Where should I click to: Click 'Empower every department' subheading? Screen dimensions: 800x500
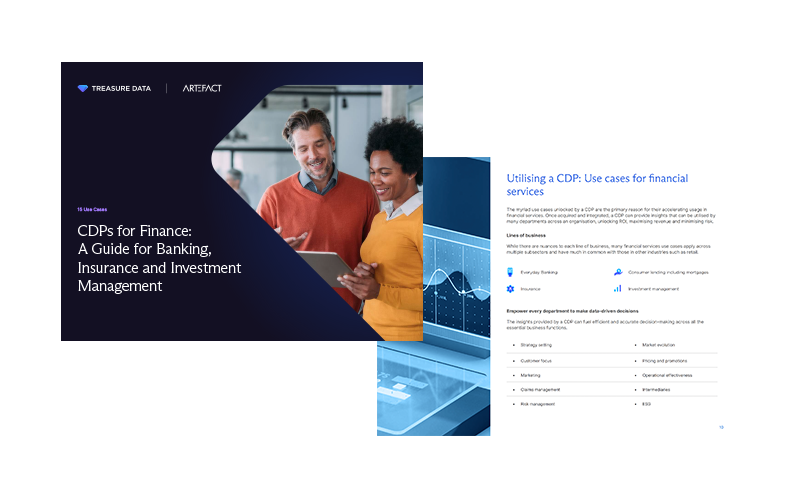click(x=572, y=311)
